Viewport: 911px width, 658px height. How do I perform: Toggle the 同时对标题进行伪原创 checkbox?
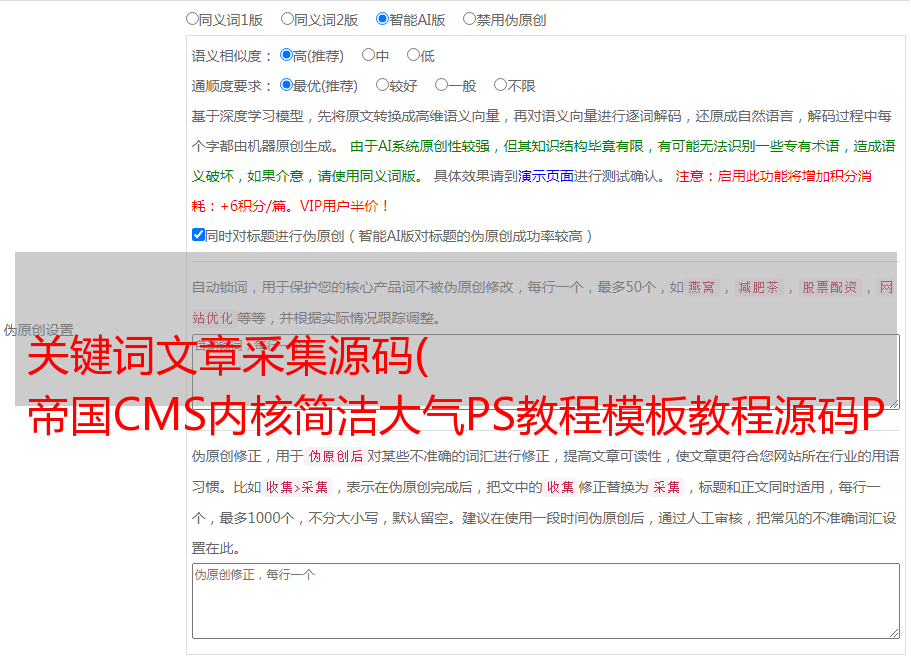click(198, 235)
